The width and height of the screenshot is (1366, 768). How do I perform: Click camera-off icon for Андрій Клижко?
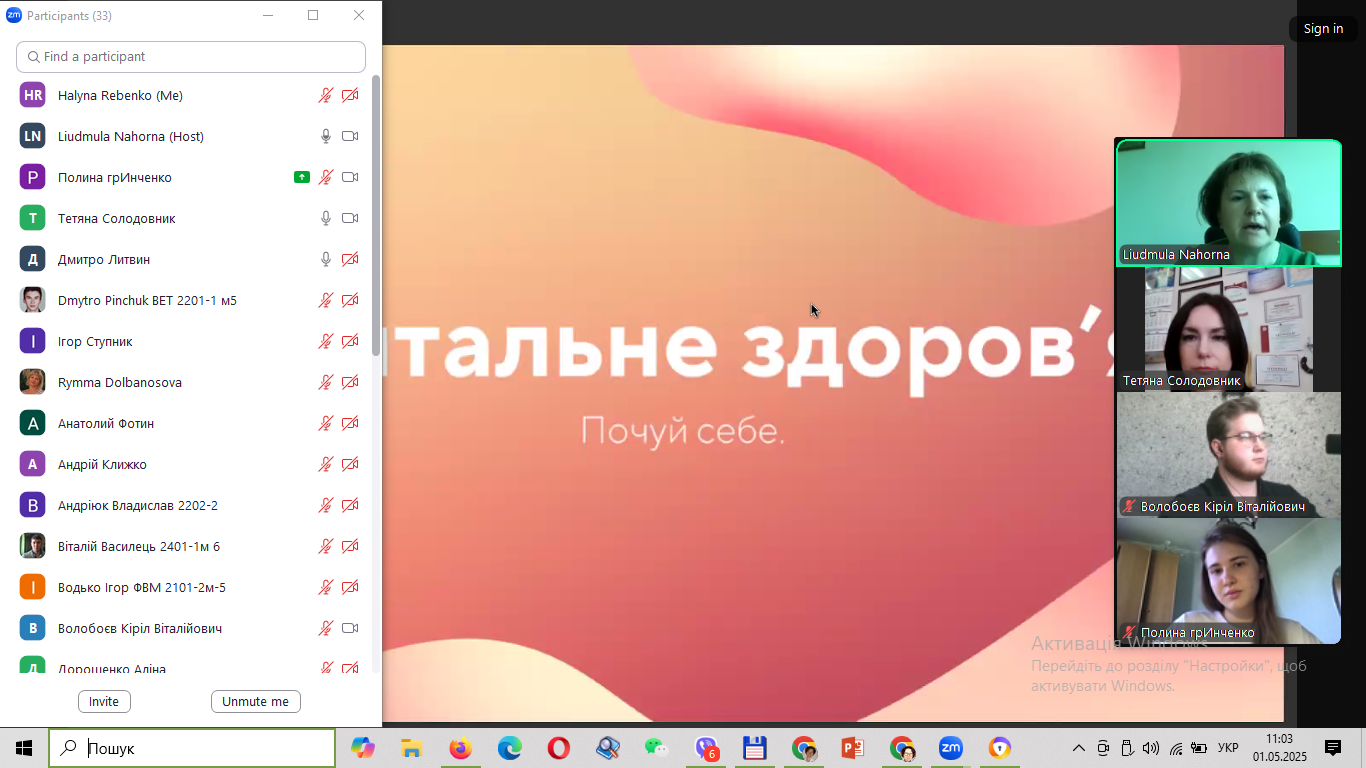coord(350,464)
